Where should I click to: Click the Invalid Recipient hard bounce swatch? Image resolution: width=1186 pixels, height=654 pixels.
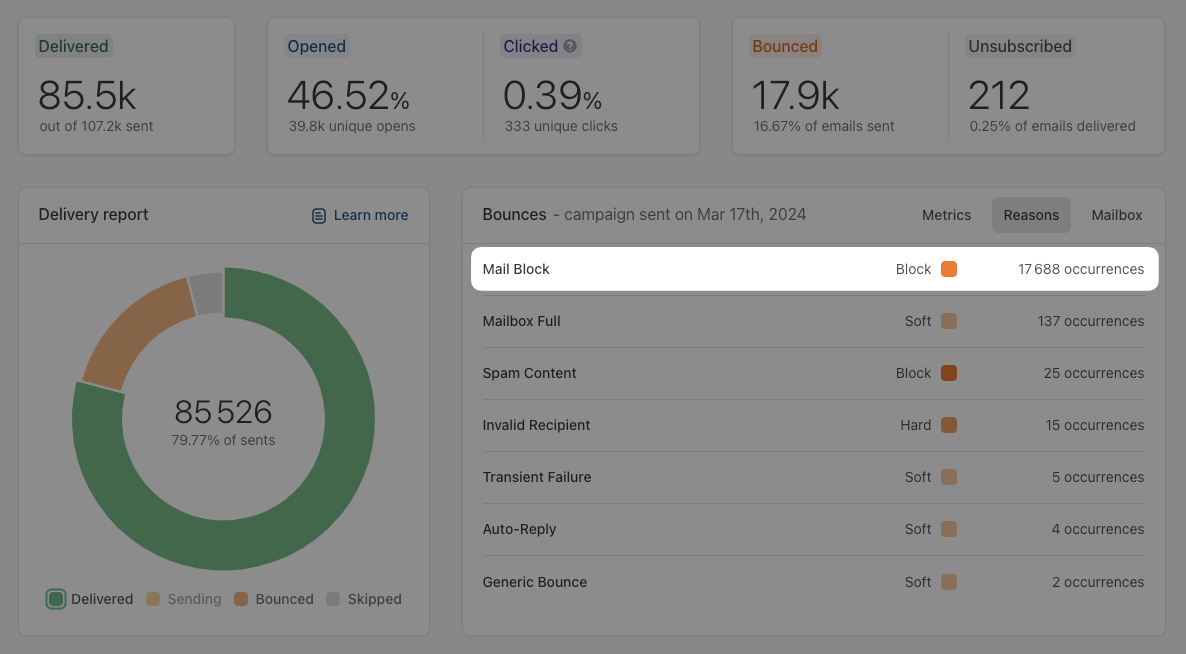[949, 425]
